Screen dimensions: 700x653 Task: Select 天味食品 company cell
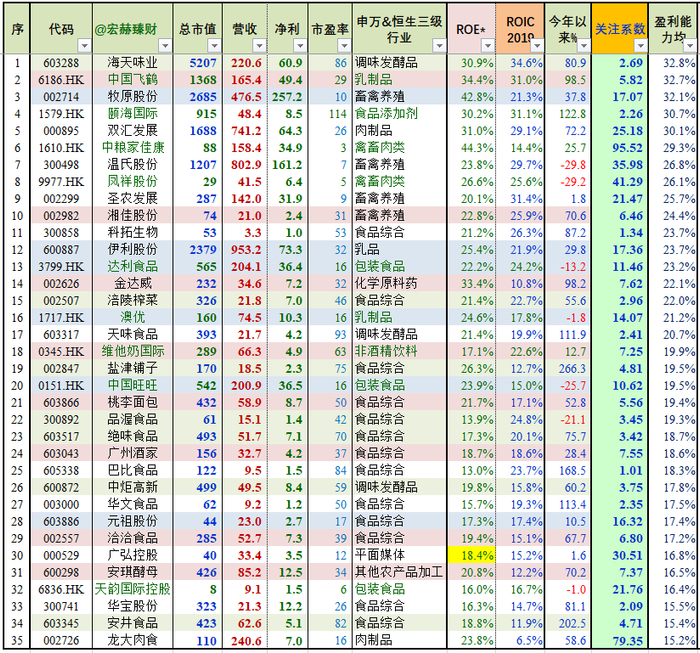pyautogui.click(x=133, y=334)
